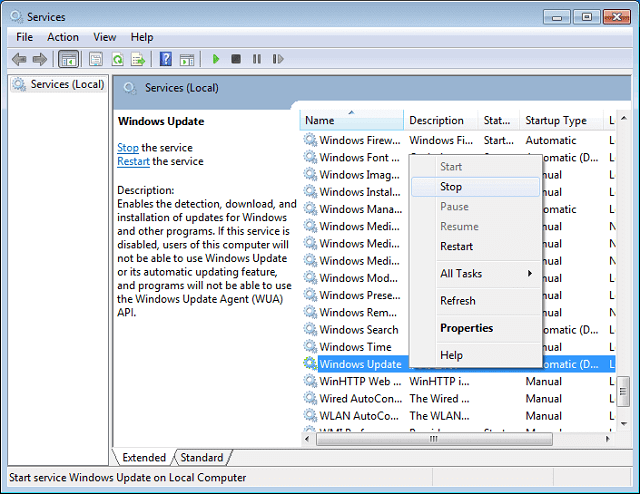The height and width of the screenshot is (494, 640).
Task: Click the Refresh toolbar icon
Action: coord(117,59)
